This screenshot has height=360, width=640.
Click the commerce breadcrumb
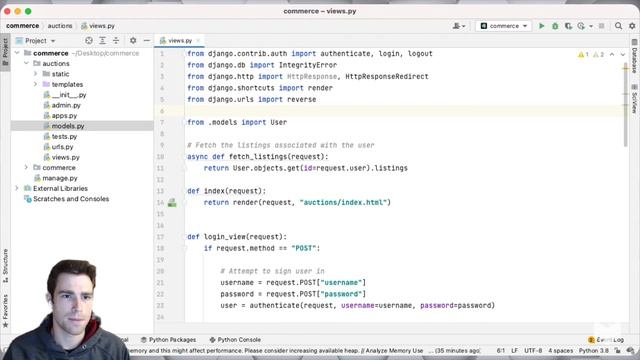click(22, 26)
